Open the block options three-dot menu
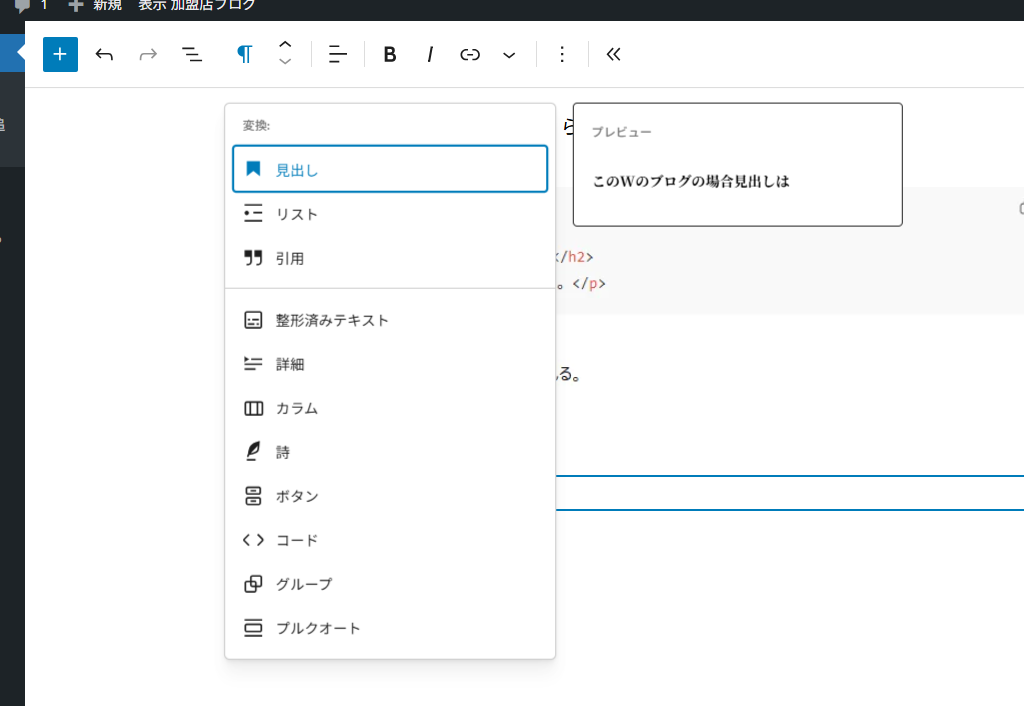The image size is (1024, 706). [x=562, y=54]
